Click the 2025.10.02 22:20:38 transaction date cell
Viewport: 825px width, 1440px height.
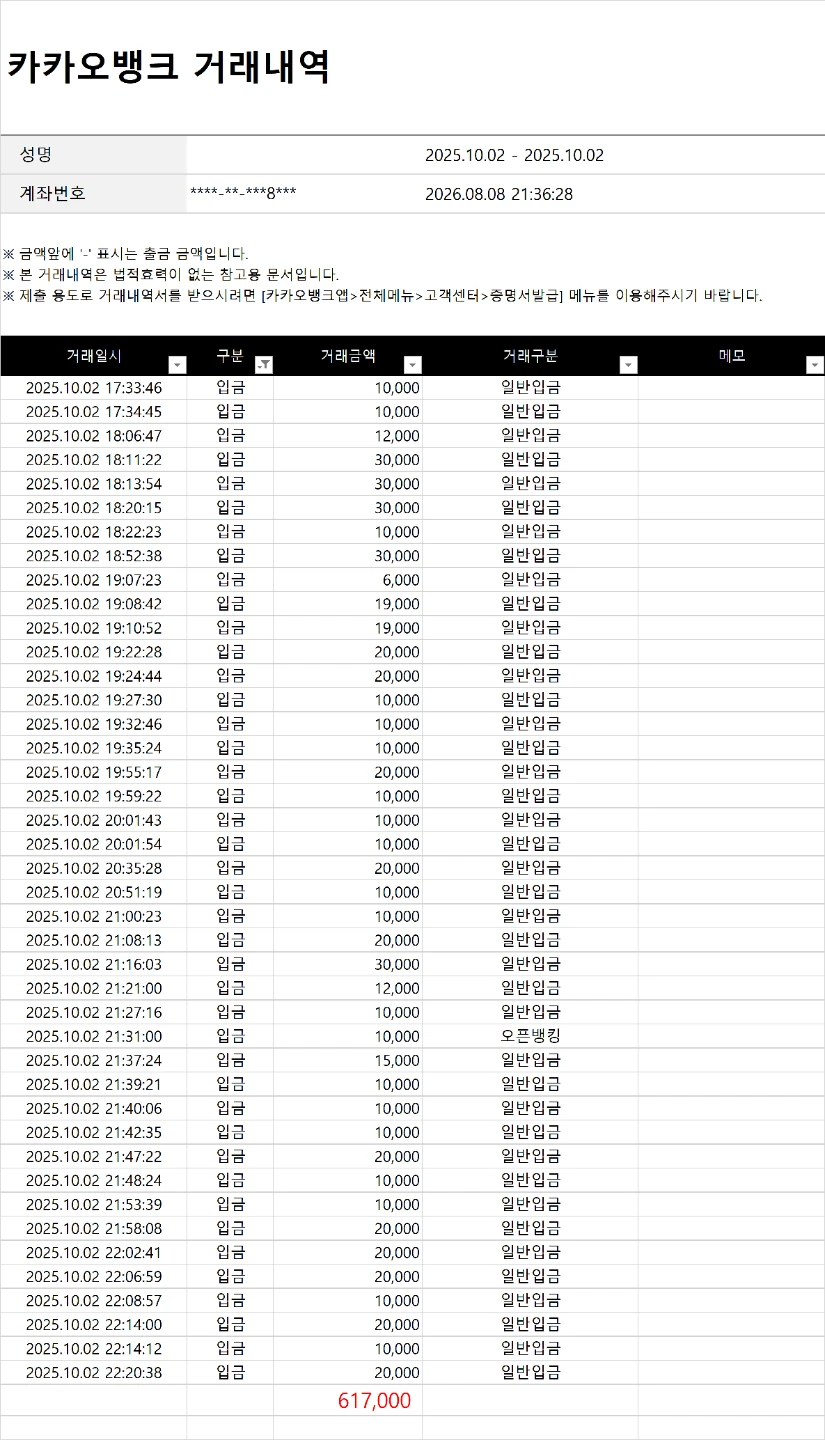[94, 1373]
